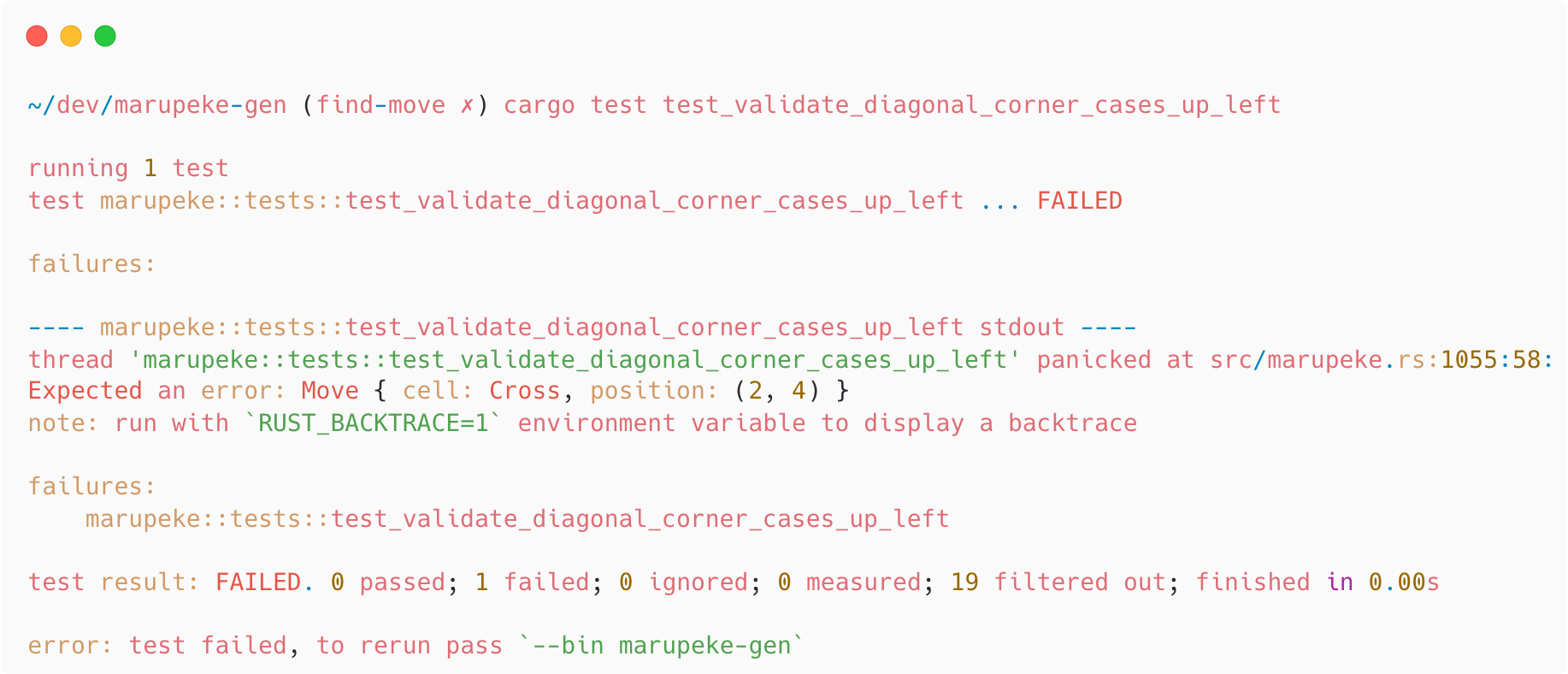Click the indented failed test name under failures
This screenshot has height=674, width=1568.
(x=517, y=519)
